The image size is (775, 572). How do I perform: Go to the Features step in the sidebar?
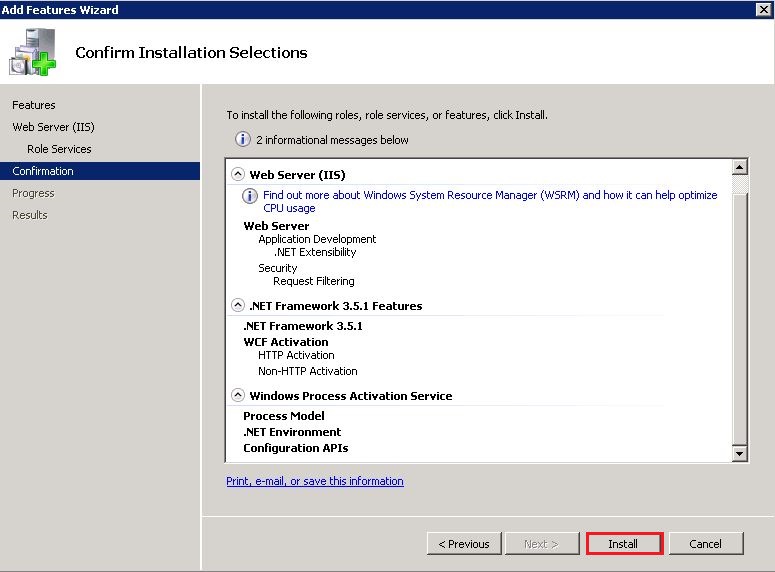pos(34,105)
